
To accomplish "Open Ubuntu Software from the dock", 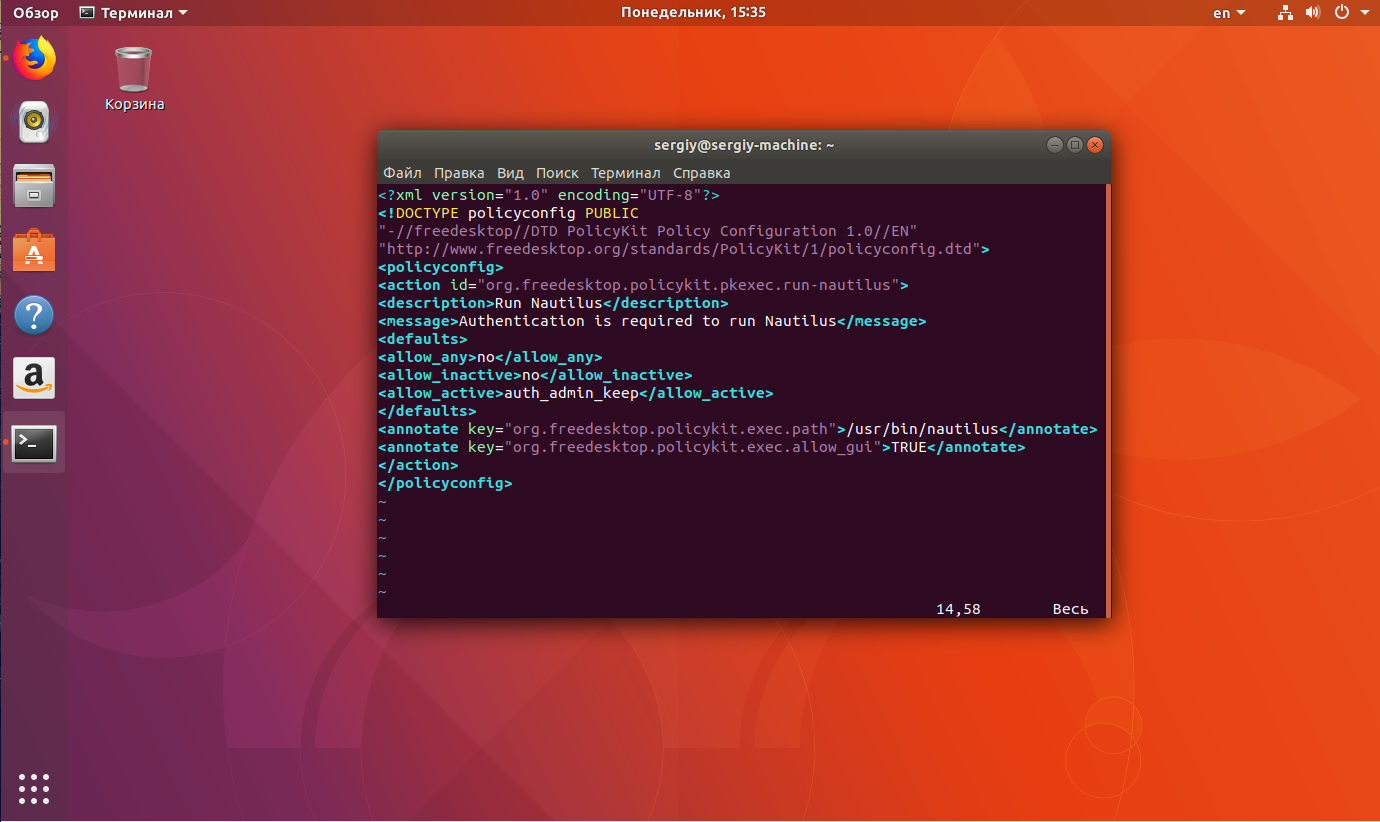I will point(34,251).
